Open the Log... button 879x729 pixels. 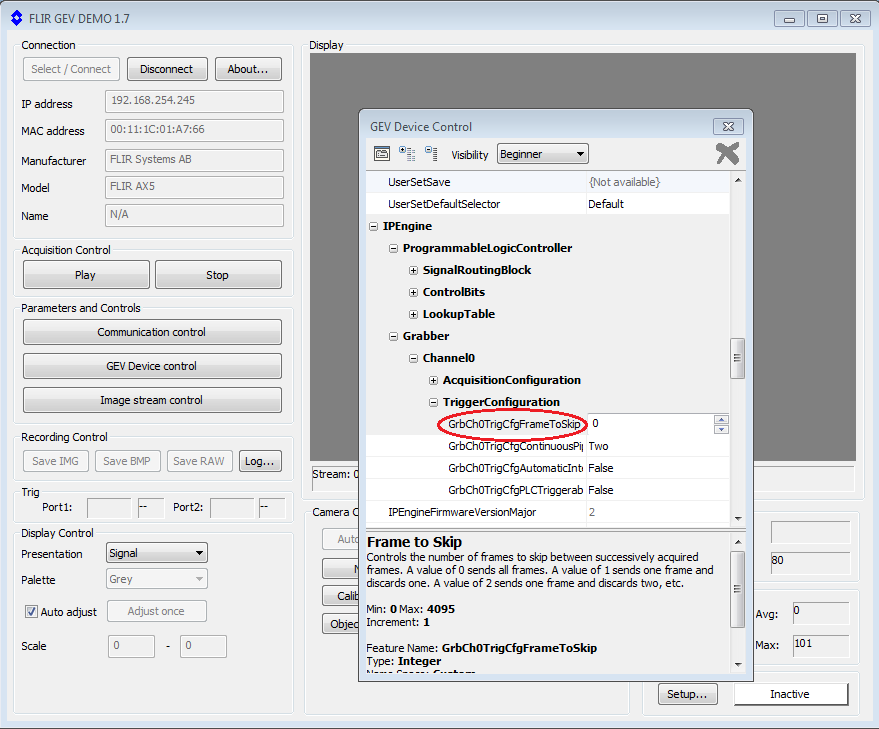tap(260, 461)
